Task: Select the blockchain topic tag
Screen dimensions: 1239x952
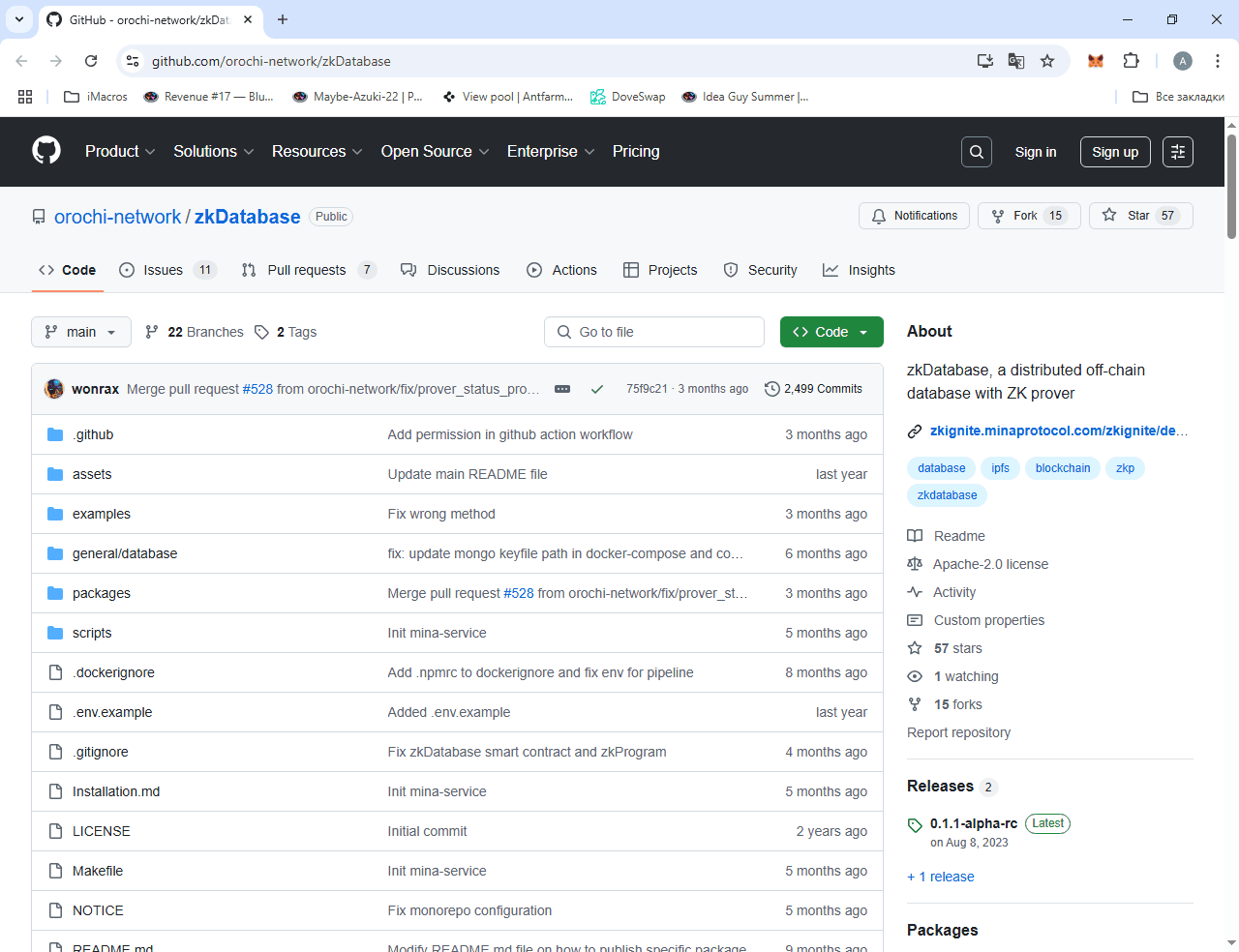Action: point(1063,468)
